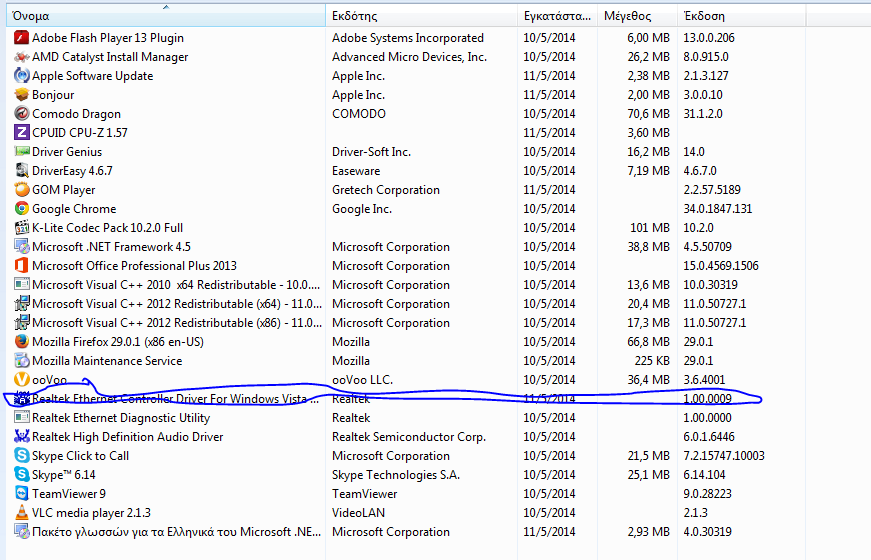Click the Apple Software Update icon
Viewport: 871px width, 560px height.
[x=22, y=76]
